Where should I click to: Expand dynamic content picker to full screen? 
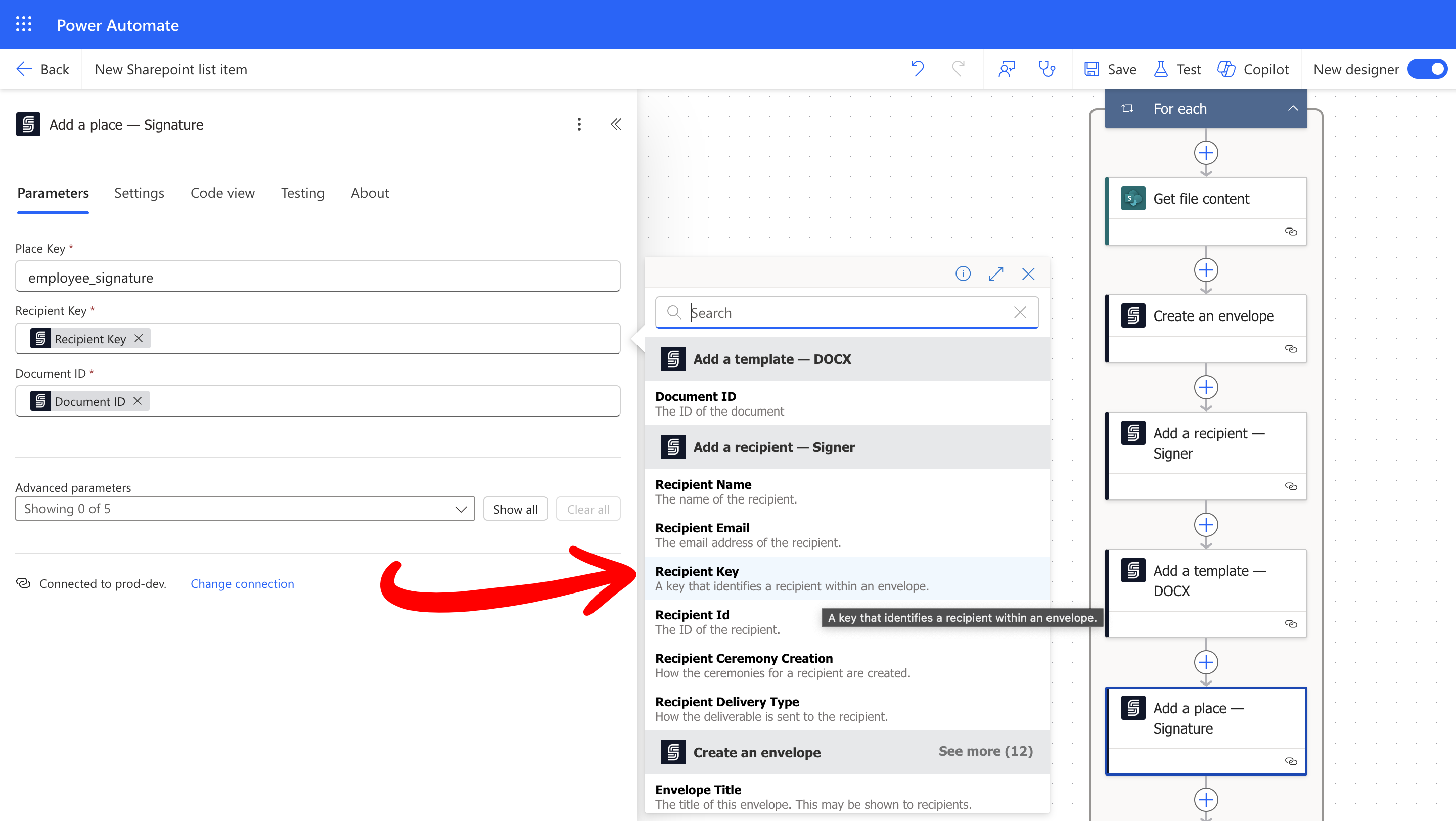[996, 274]
